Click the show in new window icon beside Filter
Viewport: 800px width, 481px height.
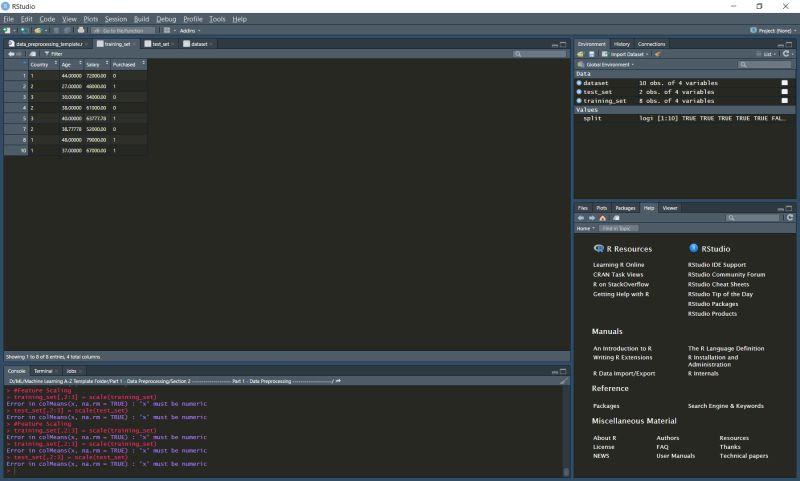pyautogui.click(x=33, y=54)
